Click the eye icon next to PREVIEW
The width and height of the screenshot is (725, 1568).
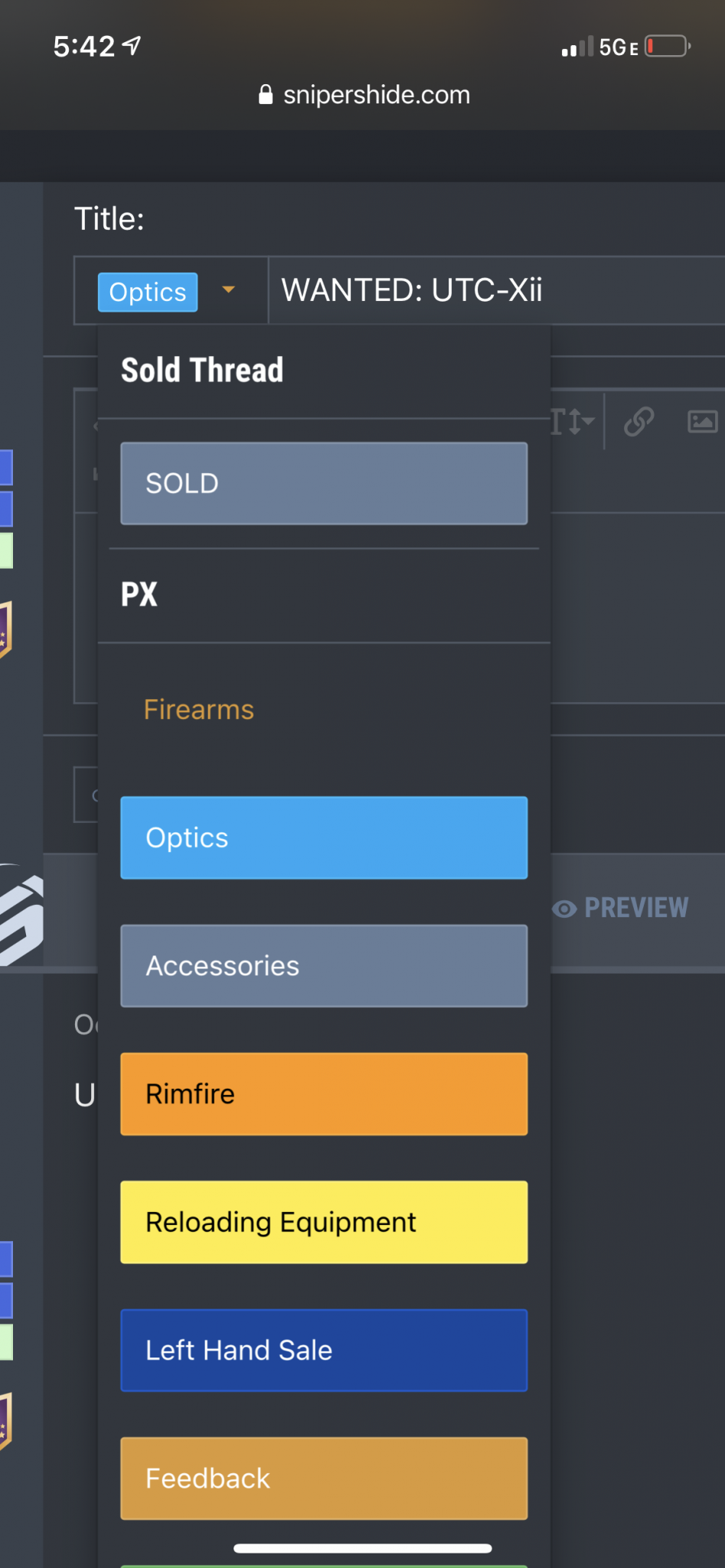(564, 909)
